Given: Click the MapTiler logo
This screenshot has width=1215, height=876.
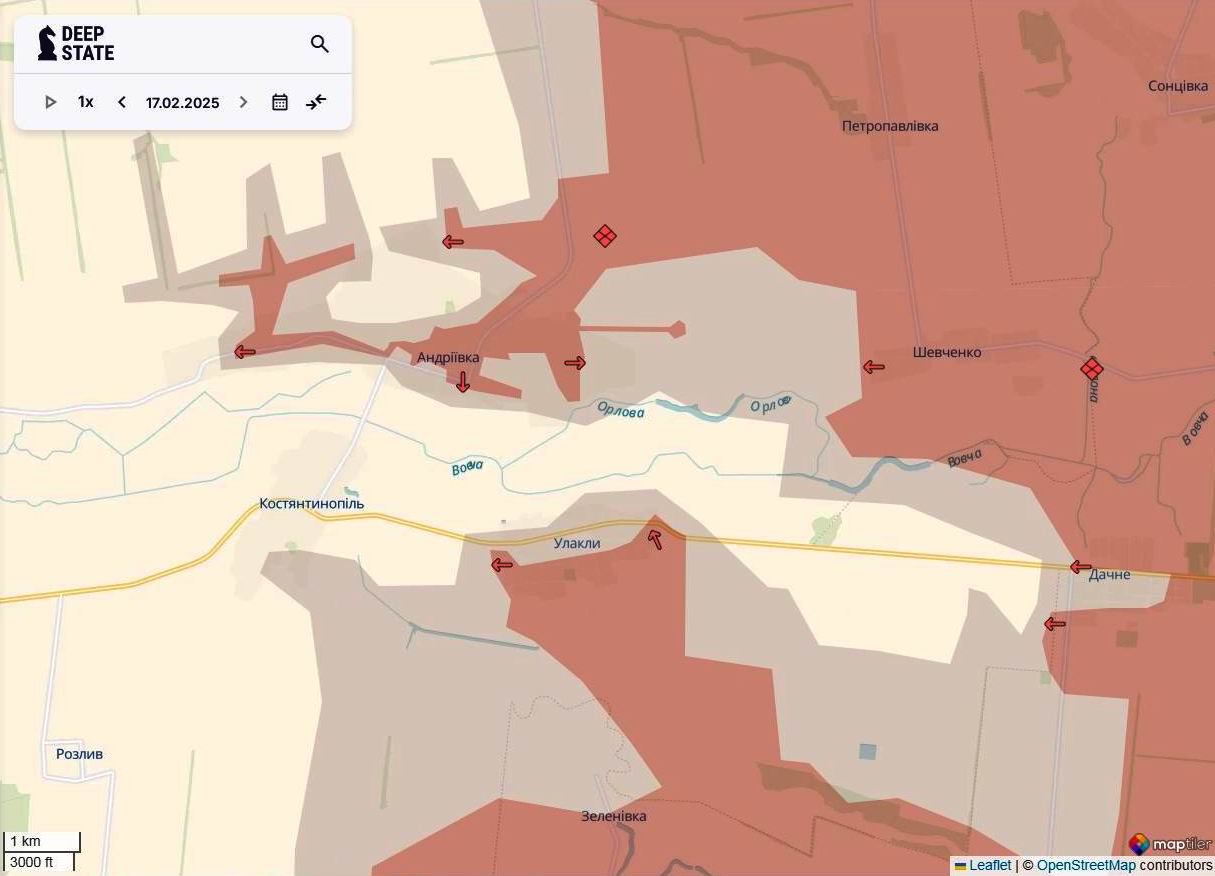Looking at the screenshot, I should click(1168, 844).
